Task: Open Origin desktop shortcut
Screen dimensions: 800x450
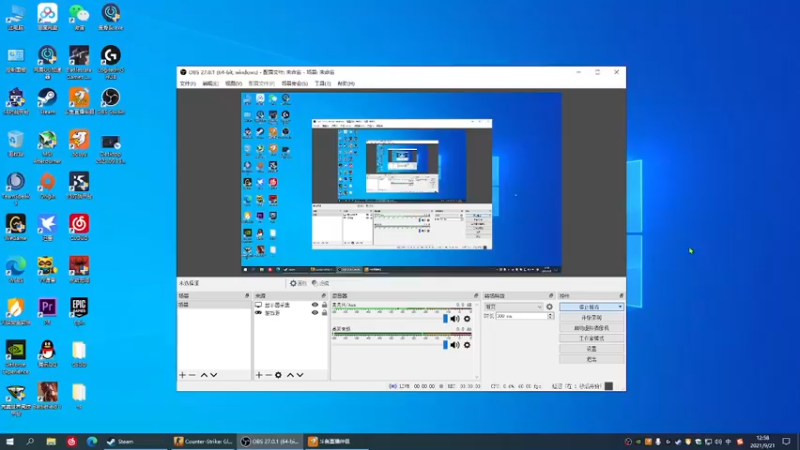Action: click(47, 185)
